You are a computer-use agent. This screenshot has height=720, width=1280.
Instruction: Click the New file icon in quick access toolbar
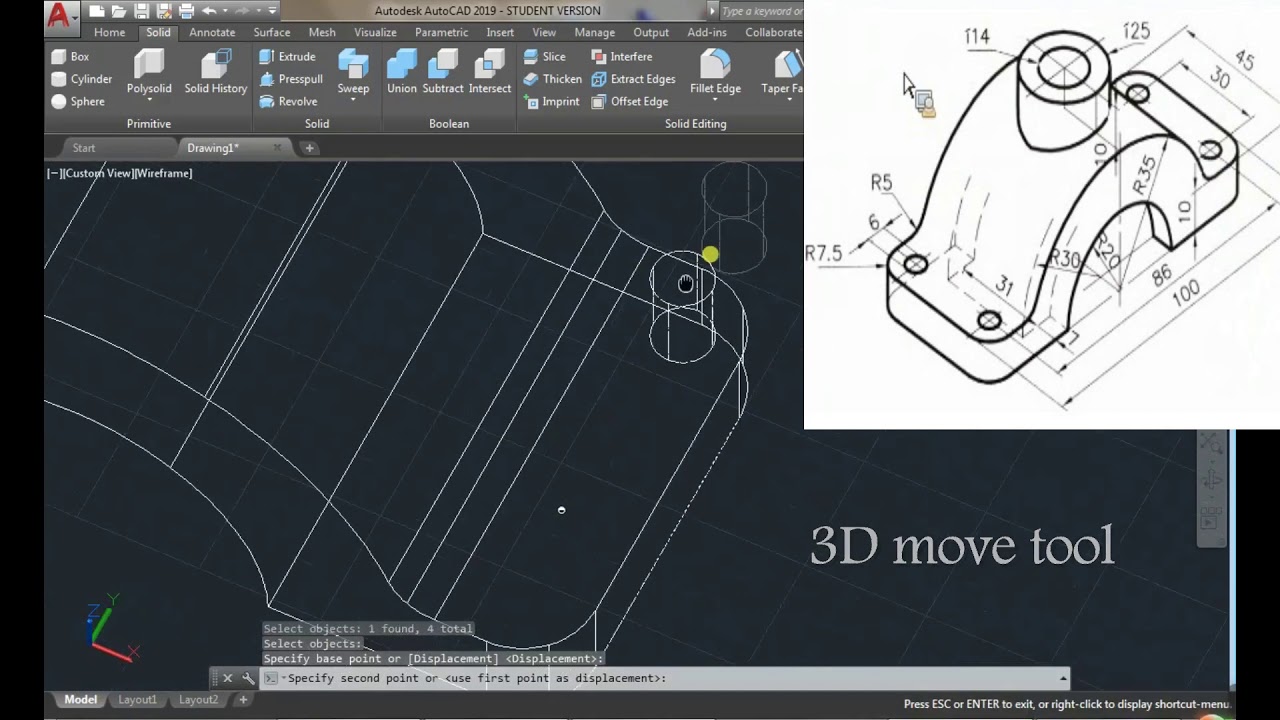[97, 12]
